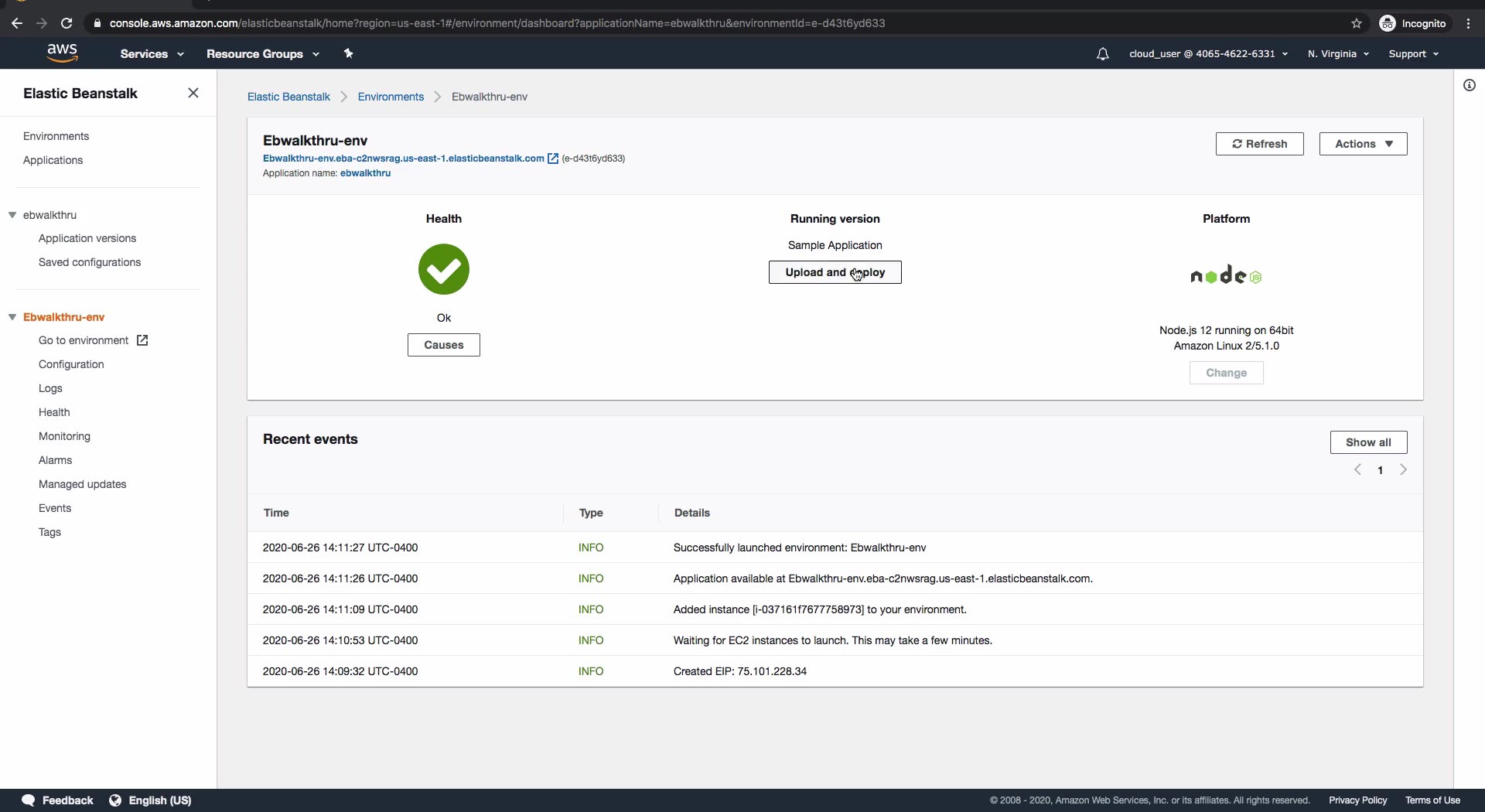Viewport: 1485px width, 812px height.
Task: Open Configuration in the sidebar
Action: click(x=71, y=364)
